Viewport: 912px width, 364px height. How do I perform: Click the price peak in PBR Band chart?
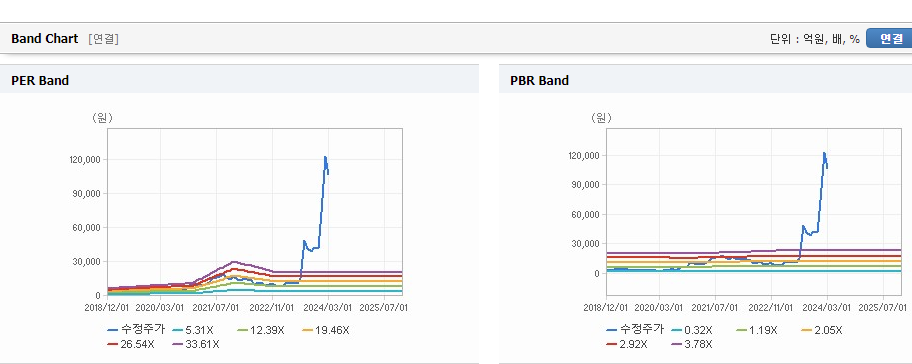tap(824, 153)
